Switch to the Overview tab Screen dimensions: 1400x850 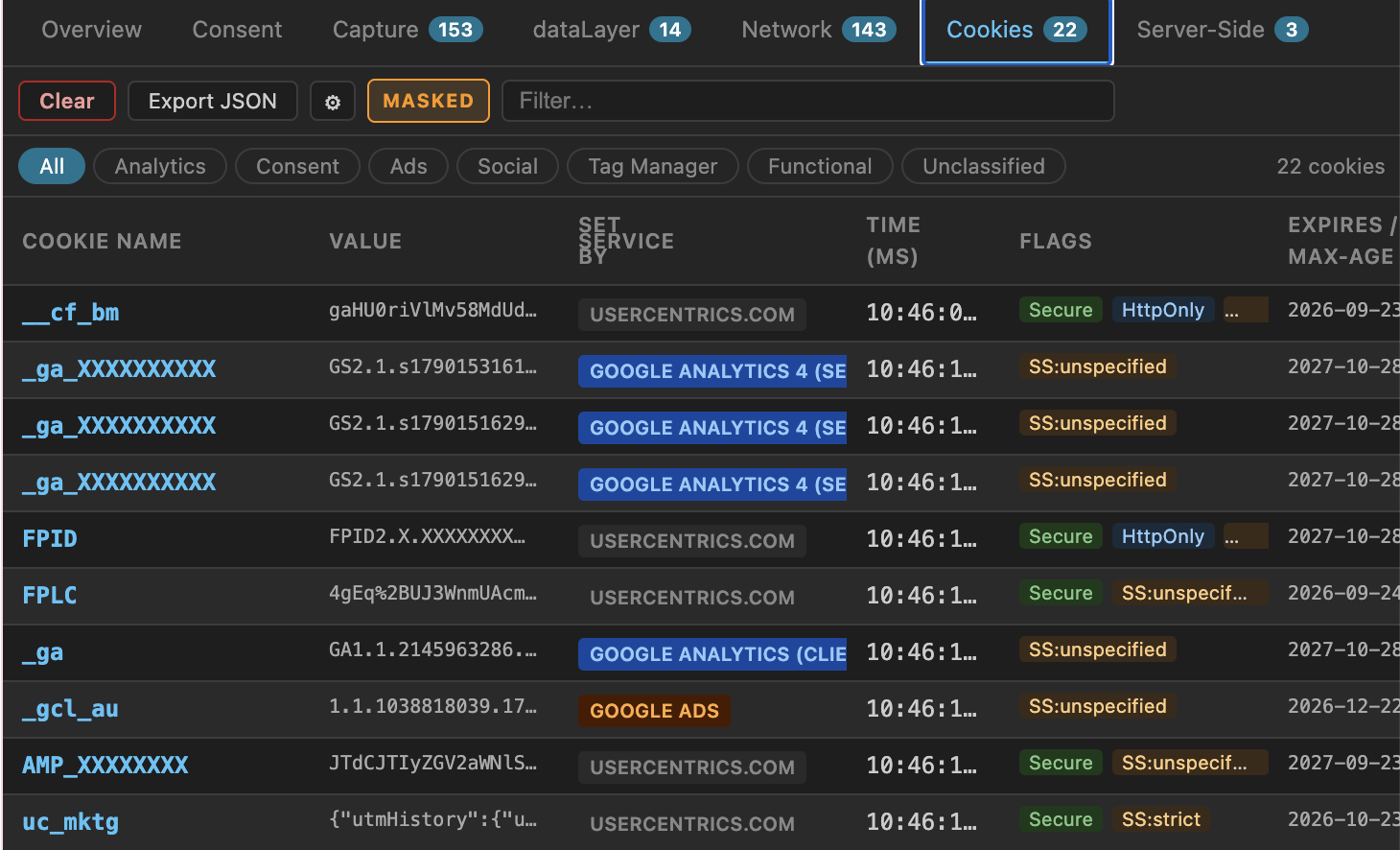92,30
